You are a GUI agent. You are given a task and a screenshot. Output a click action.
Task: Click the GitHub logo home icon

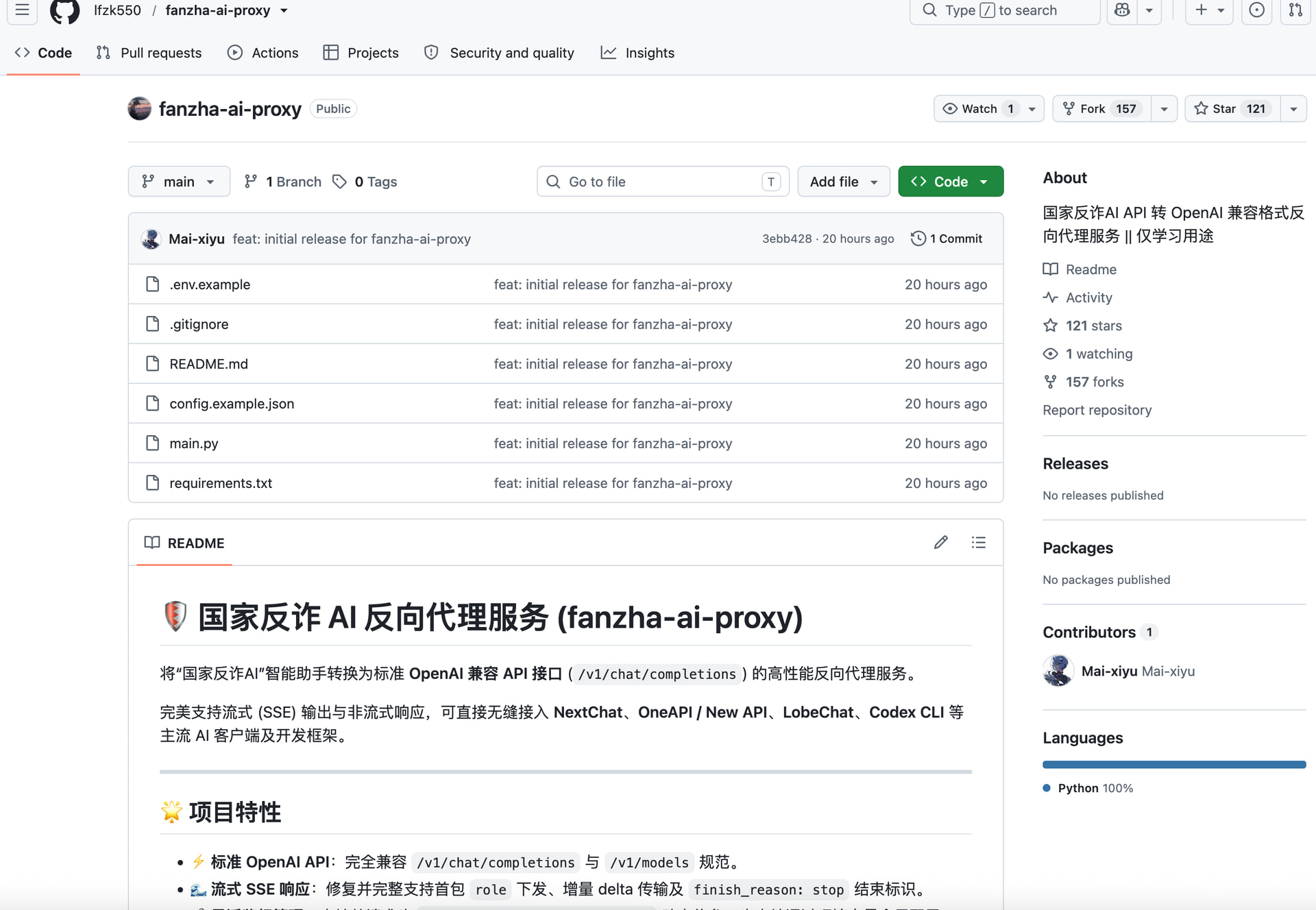pos(65,10)
